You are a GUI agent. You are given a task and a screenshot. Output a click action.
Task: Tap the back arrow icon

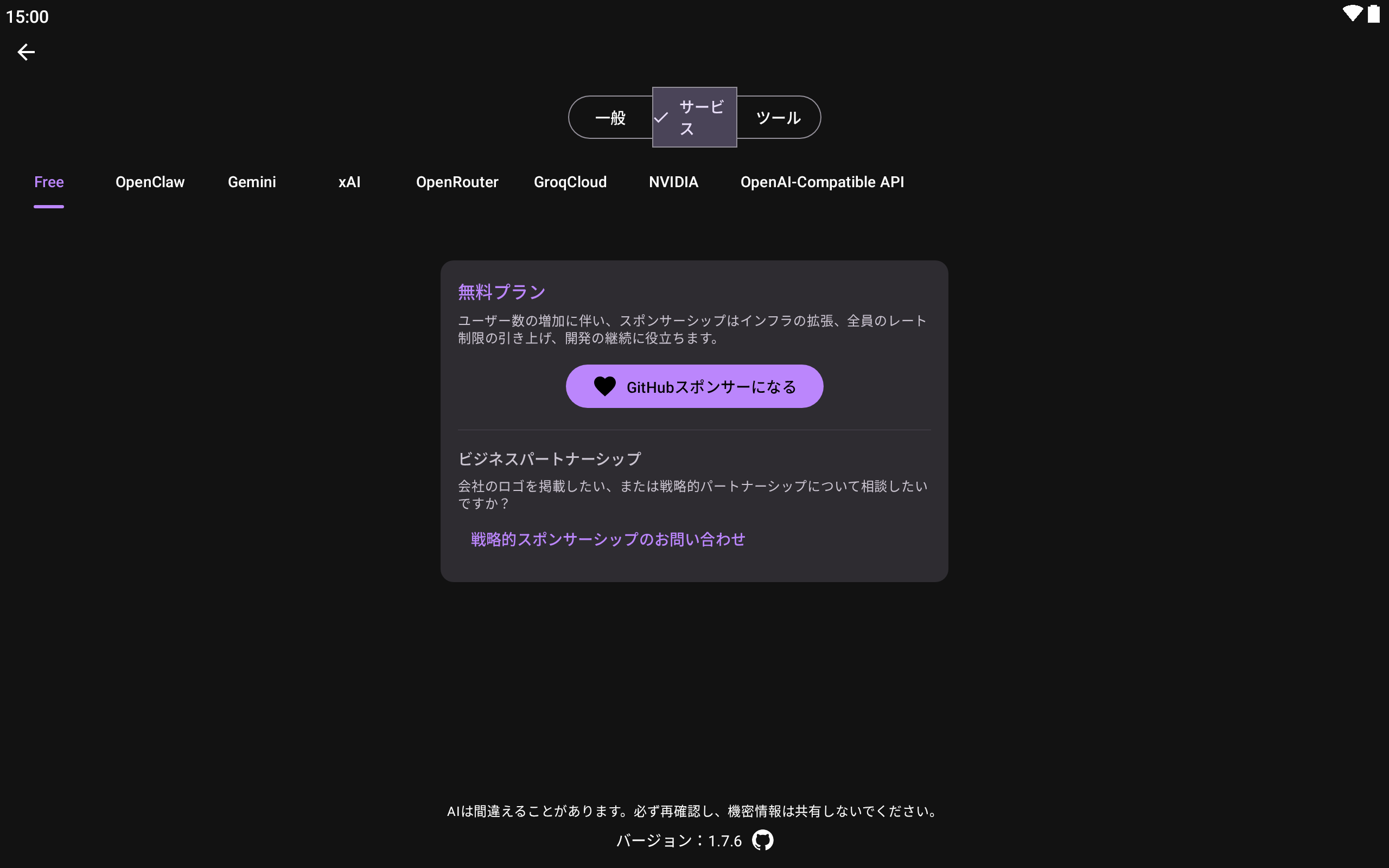tap(26, 52)
